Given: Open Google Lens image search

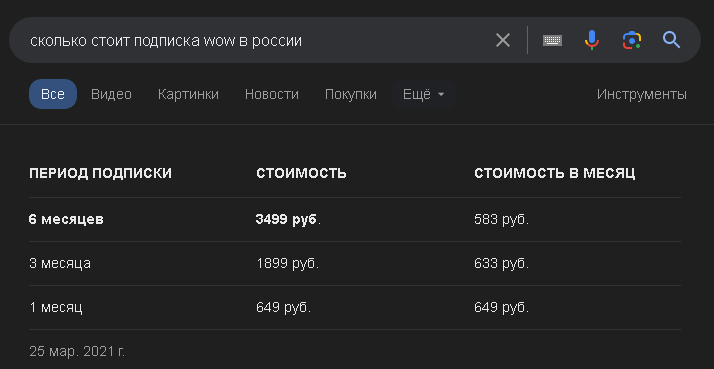Looking at the screenshot, I should [x=632, y=41].
